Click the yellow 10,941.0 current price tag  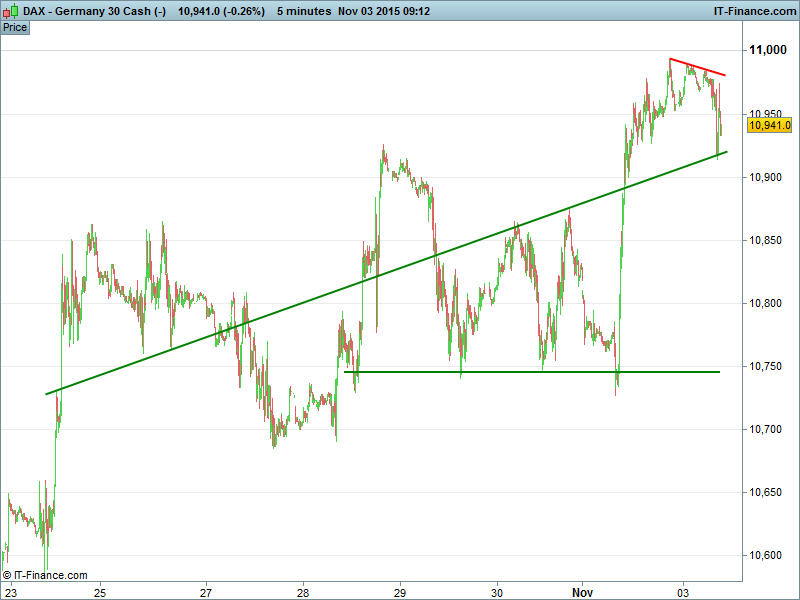click(770, 125)
